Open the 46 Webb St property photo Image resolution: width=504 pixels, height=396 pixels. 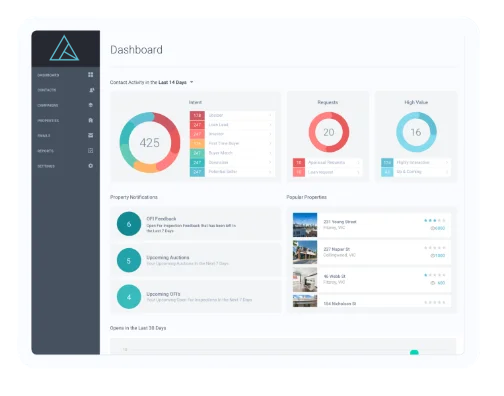coord(305,280)
